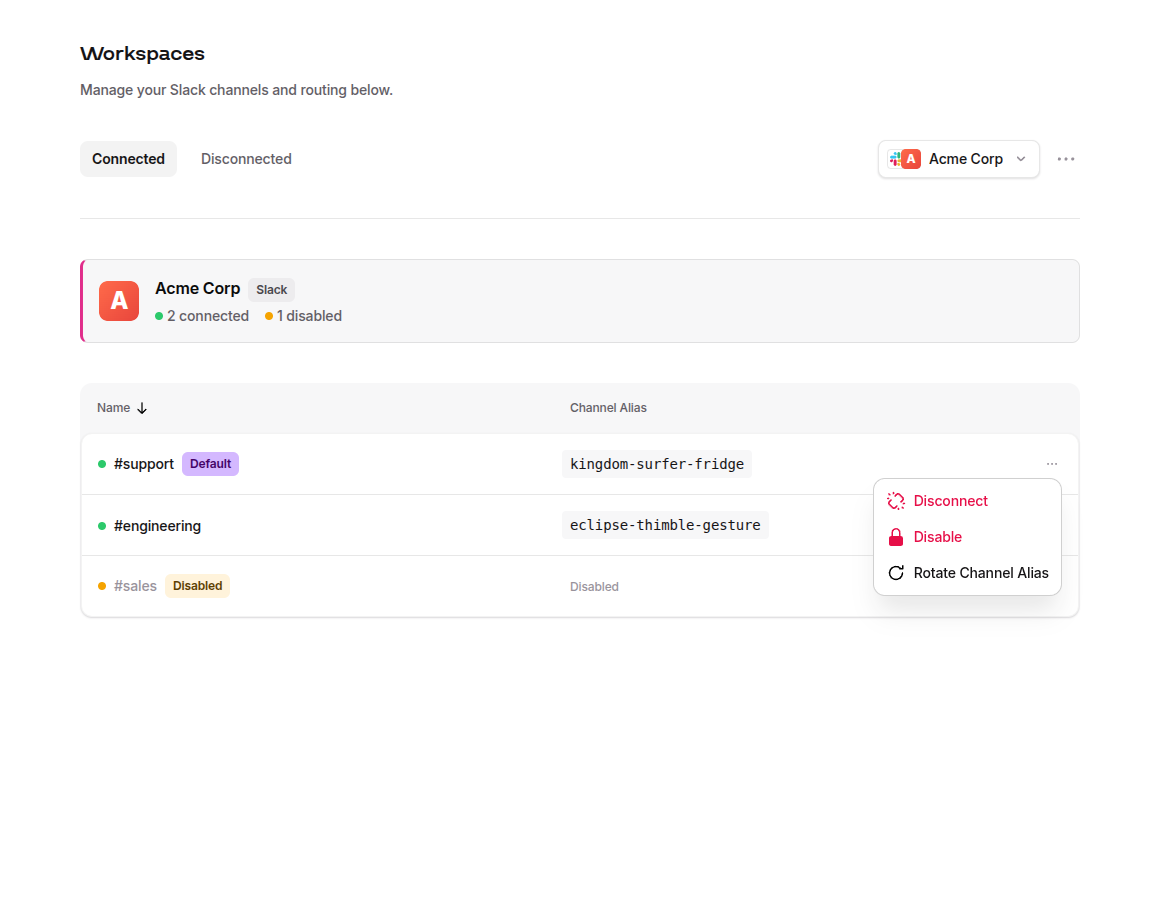Click the Manage your Slack channels description
This screenshot has width=1160, height=900.
click(x=236, y=90)
